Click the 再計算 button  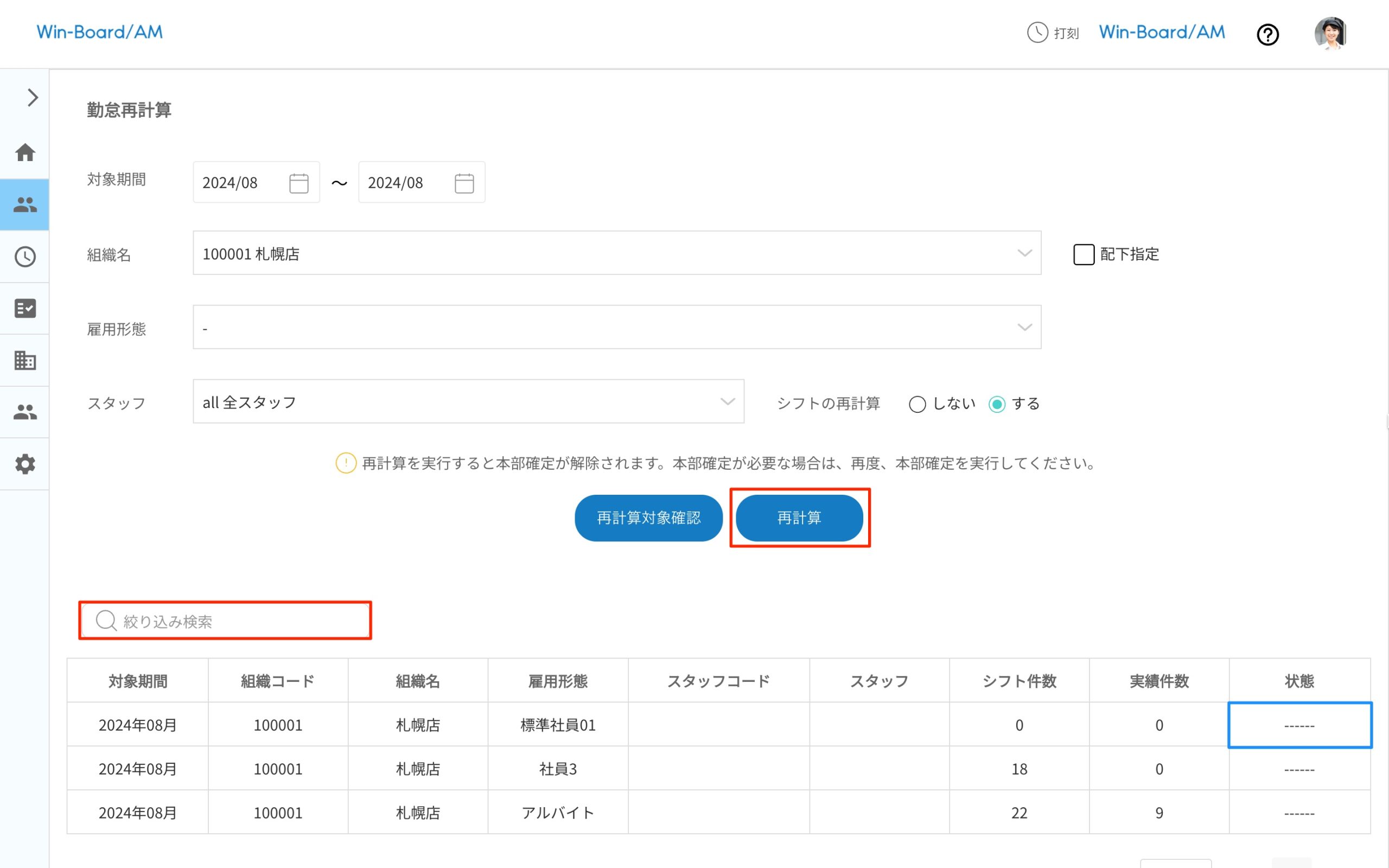pos(799,518)
